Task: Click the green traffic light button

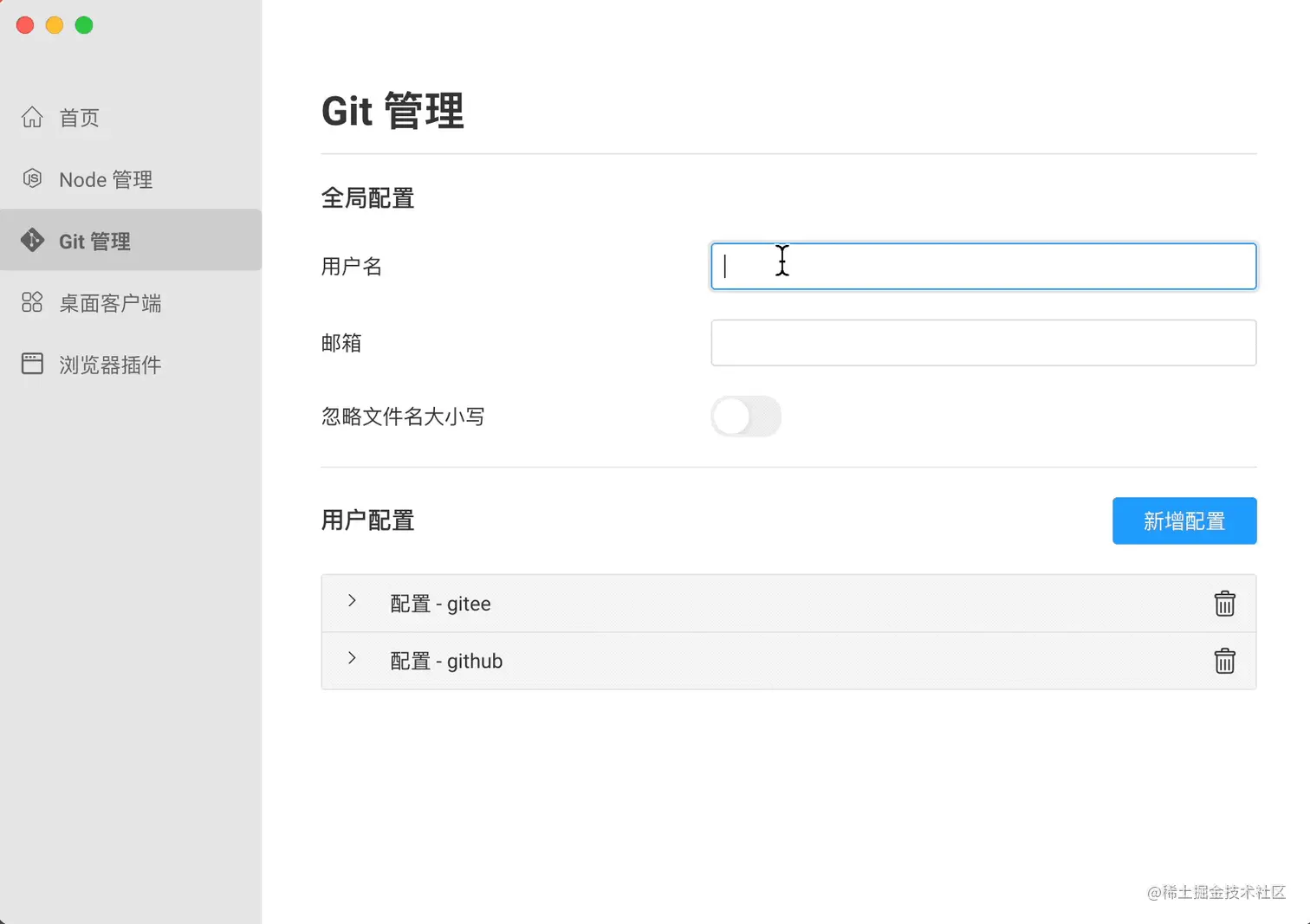Action: [x=84, y=25]
